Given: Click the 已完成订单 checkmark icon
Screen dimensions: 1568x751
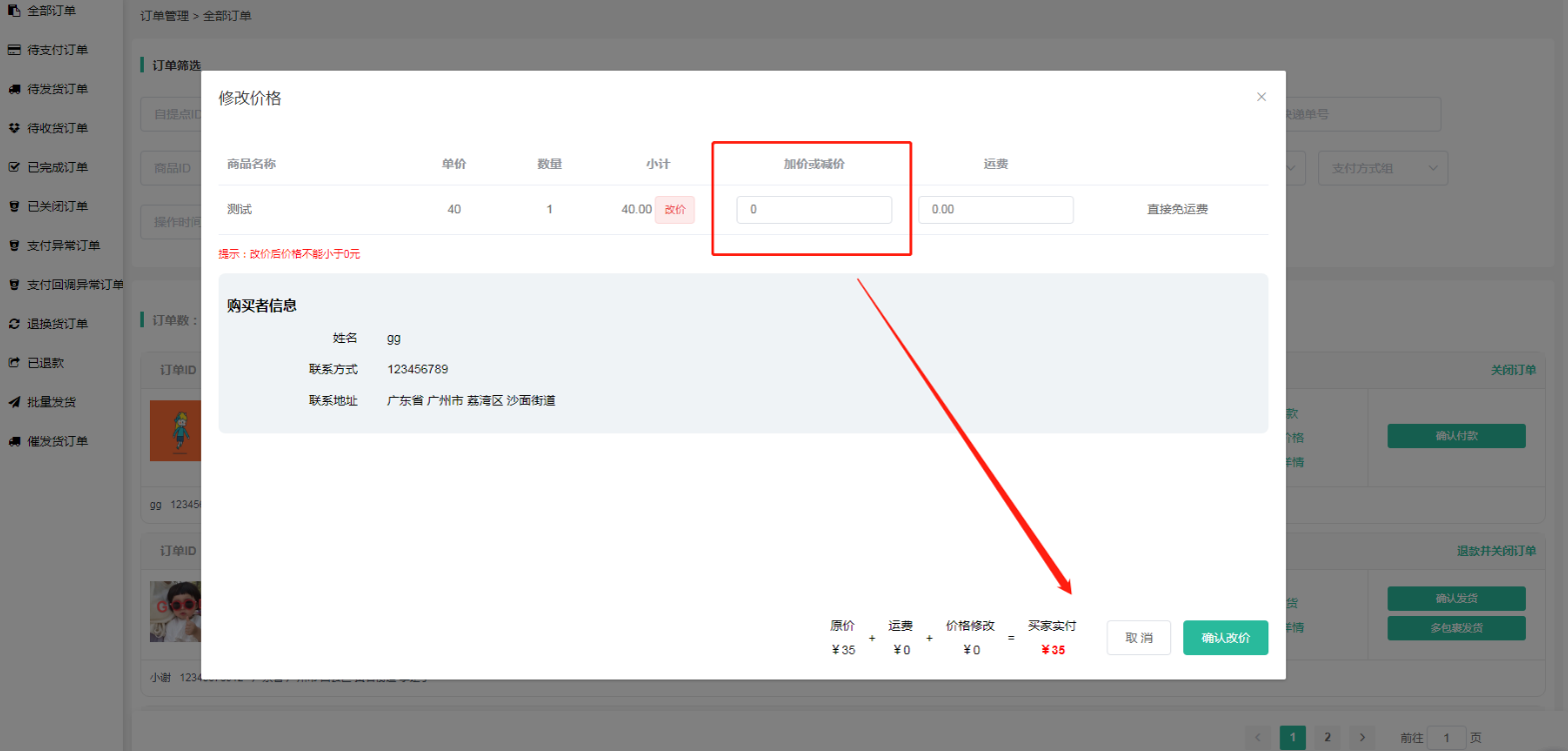Looking at the screenshot, I should (14, 167).
